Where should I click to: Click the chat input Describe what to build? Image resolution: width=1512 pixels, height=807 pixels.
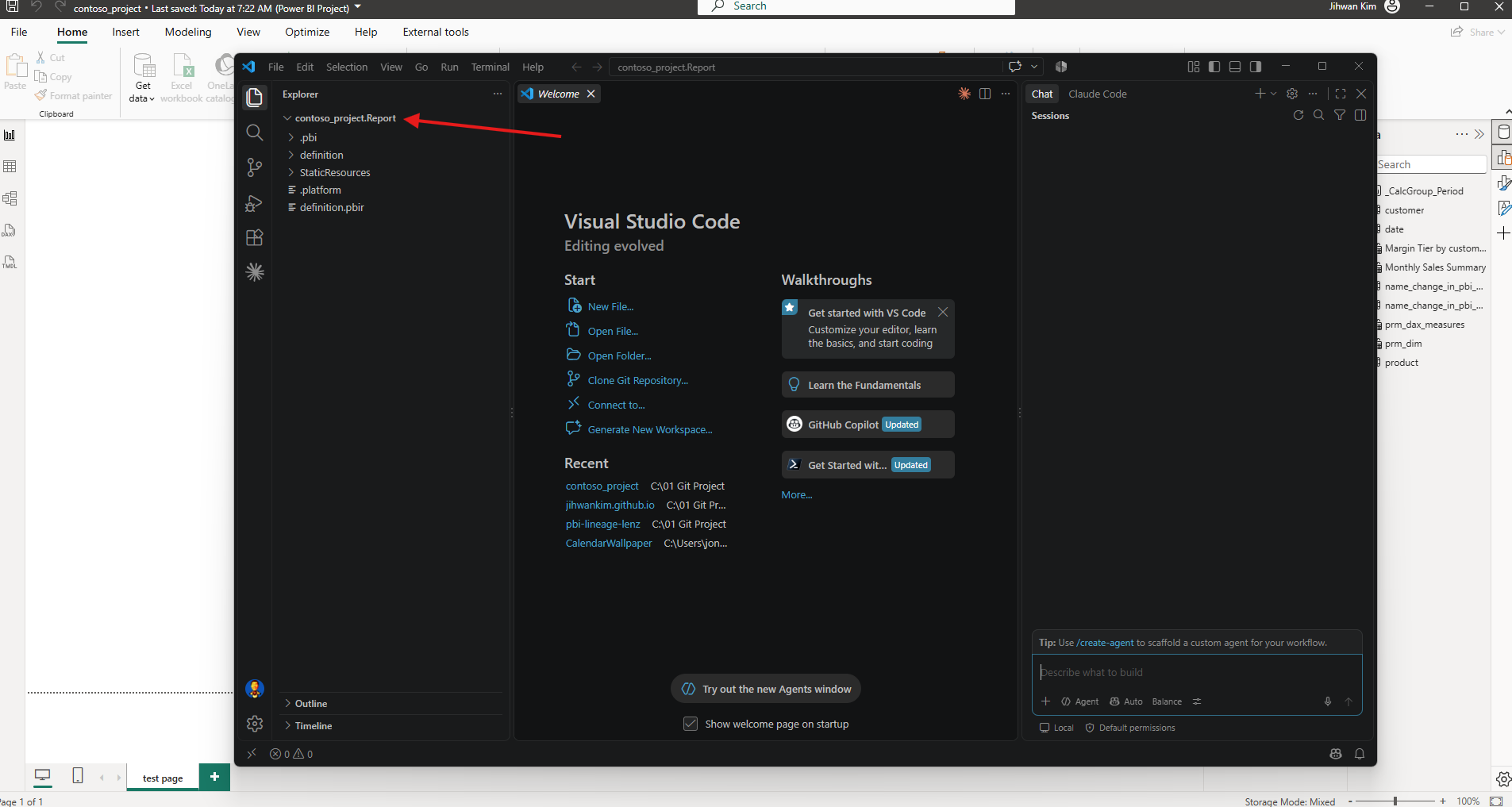click(x=1197, y=672)
